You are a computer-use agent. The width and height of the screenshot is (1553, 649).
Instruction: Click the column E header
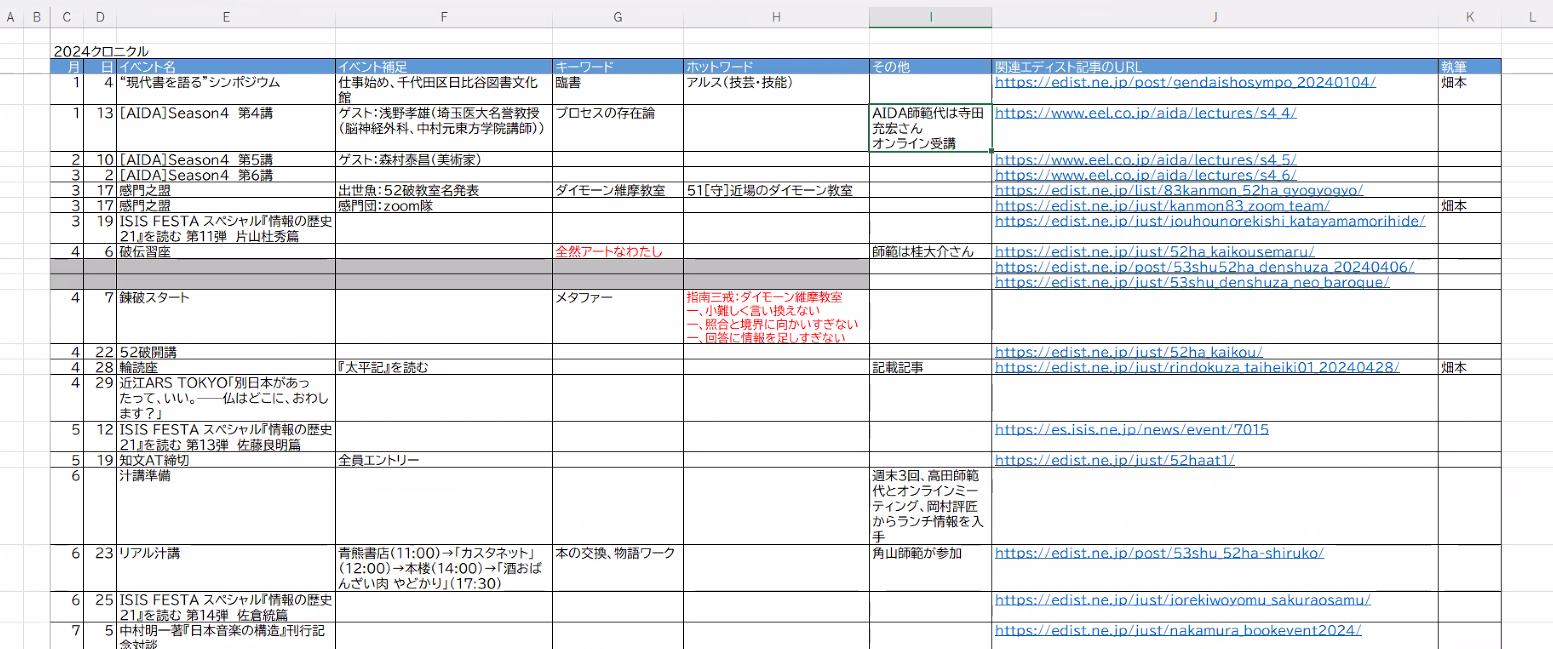(226, 17)
